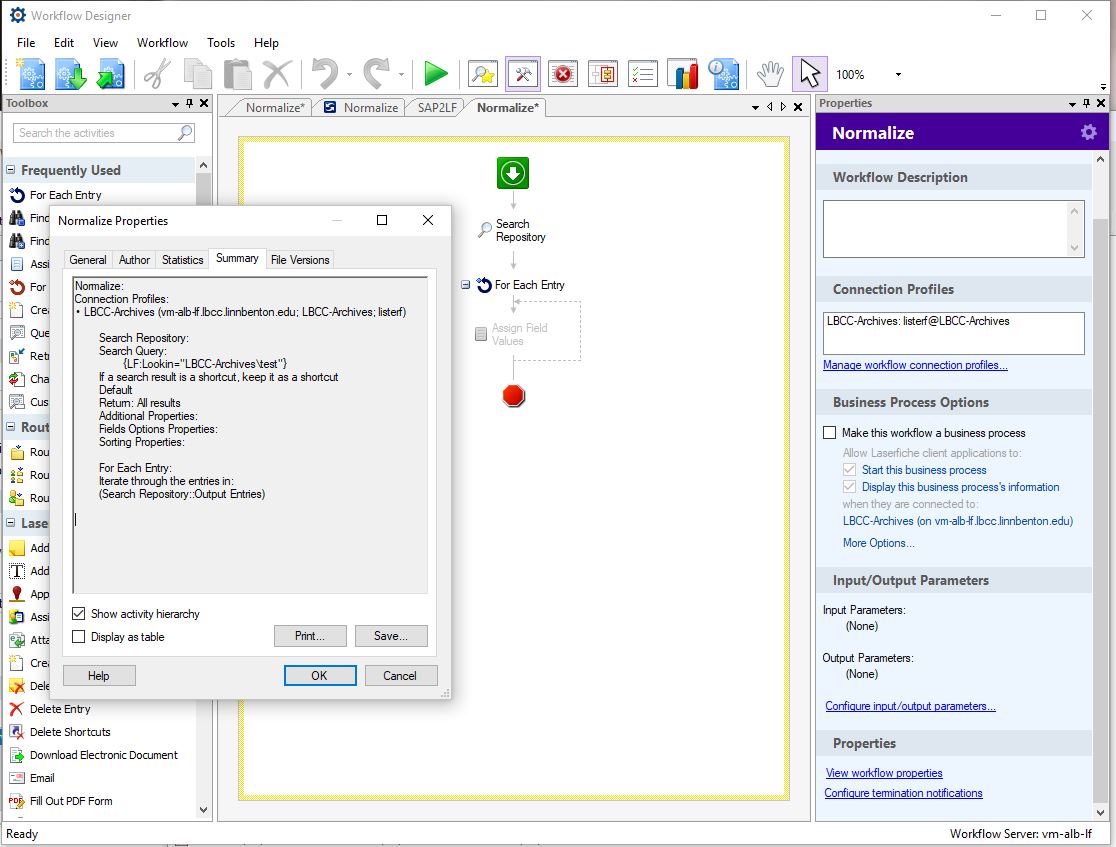Click the toolbox search activities field
Image resolution: width=1116 pixels, height=847 pixels.
point(95,133)
